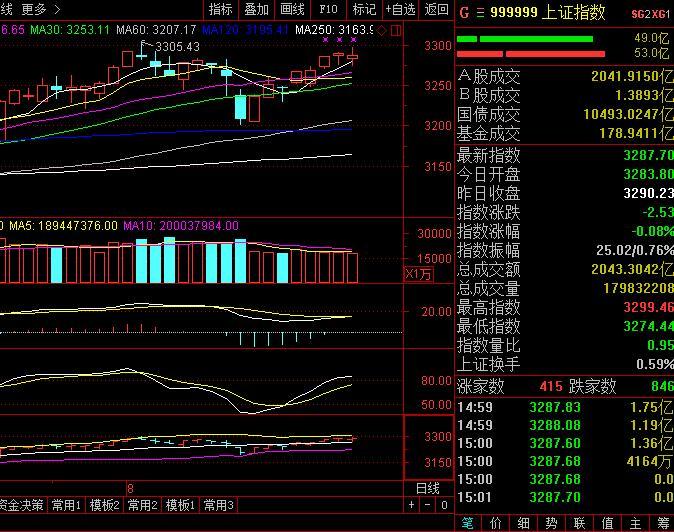Open the 筹 chip distribution tab
The width and height of the screenshot is (674, 532).
pyautogui.click(x=662, y=523)
